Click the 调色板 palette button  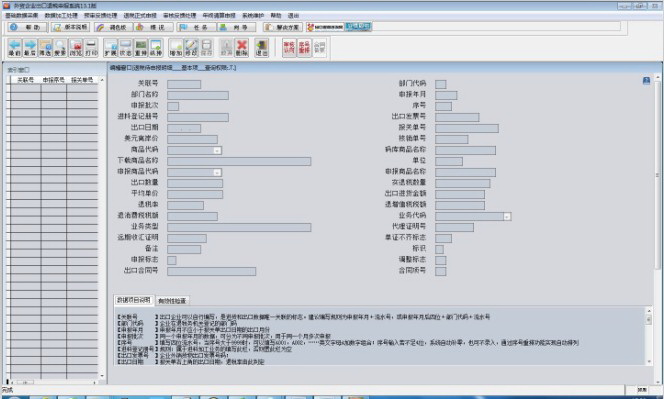pos(113,27)
